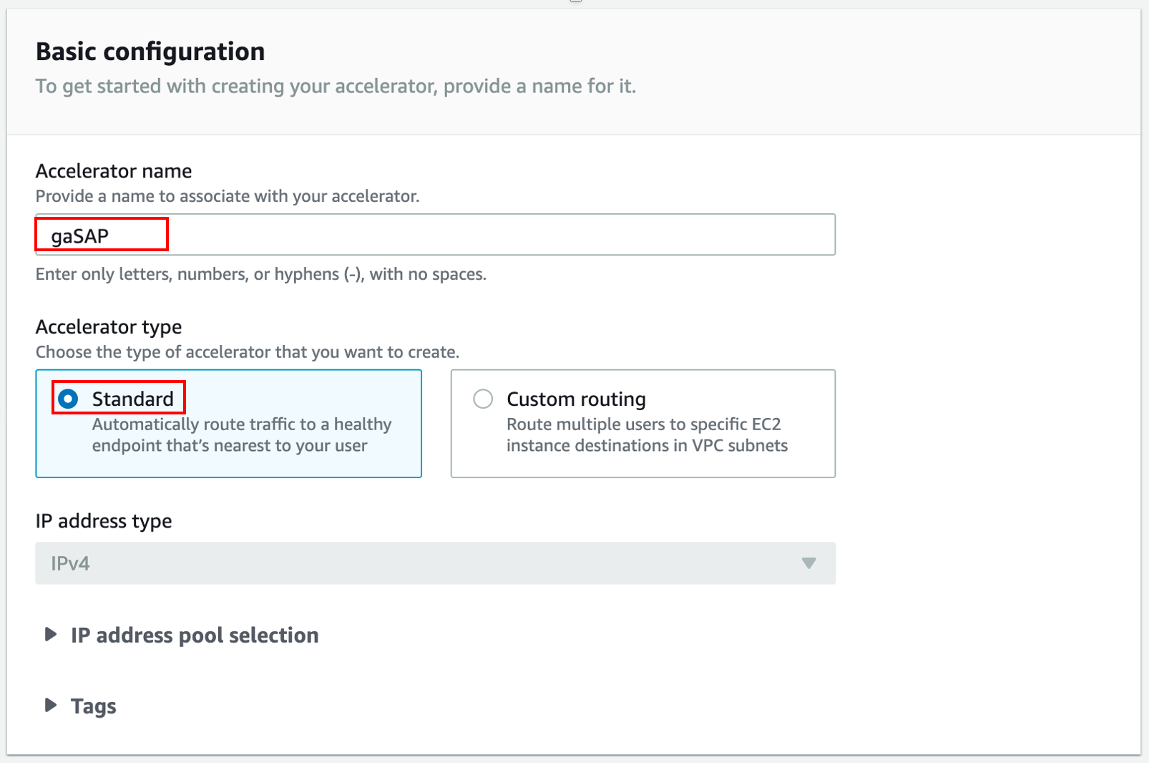The height and width of the screenshot is (764, 1150).
Task: Click the IPv4 dropdown arrow icon
Action: tap(809, 563)
